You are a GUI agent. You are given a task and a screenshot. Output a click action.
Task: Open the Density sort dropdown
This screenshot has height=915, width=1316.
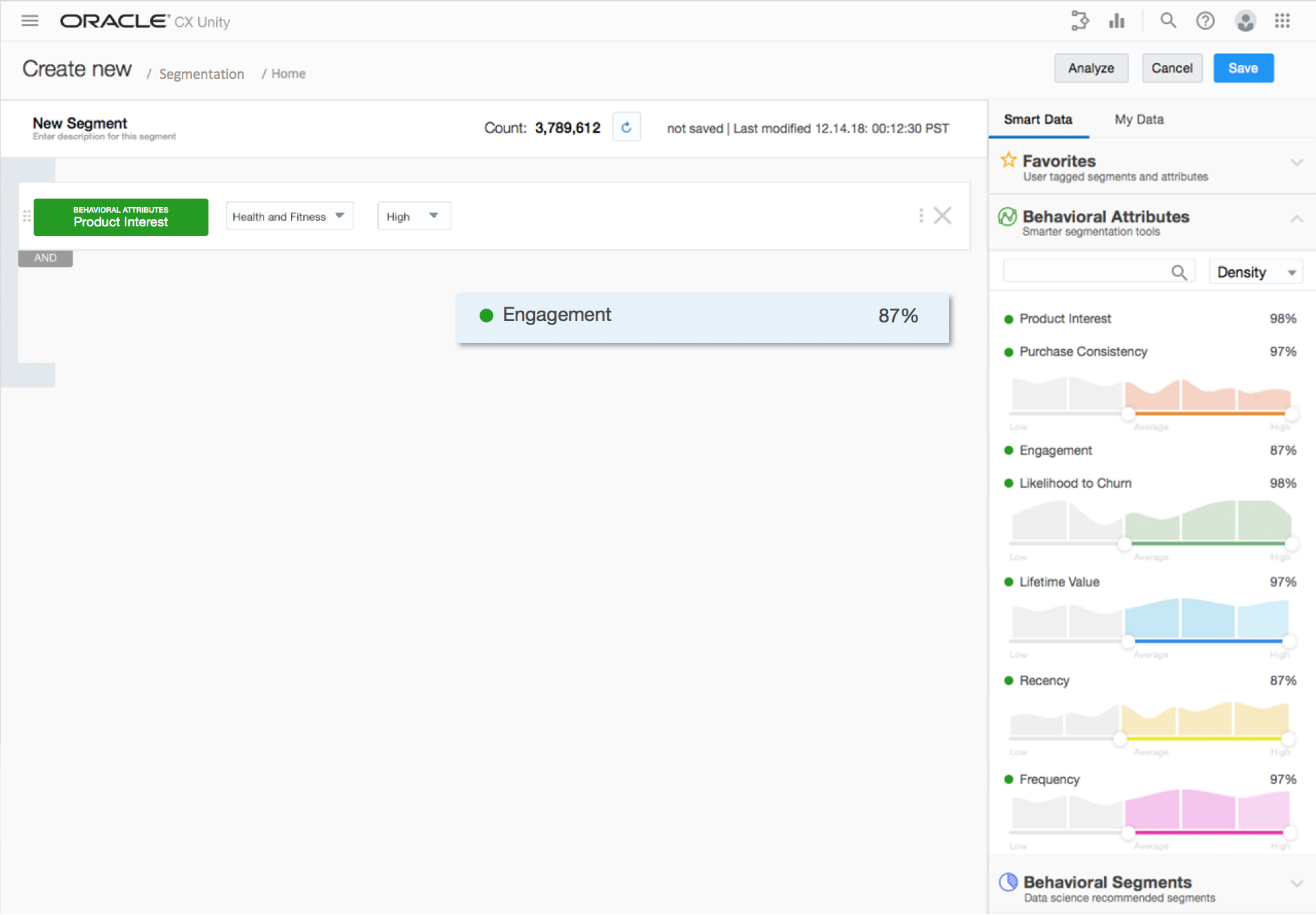pos(1256,272)
